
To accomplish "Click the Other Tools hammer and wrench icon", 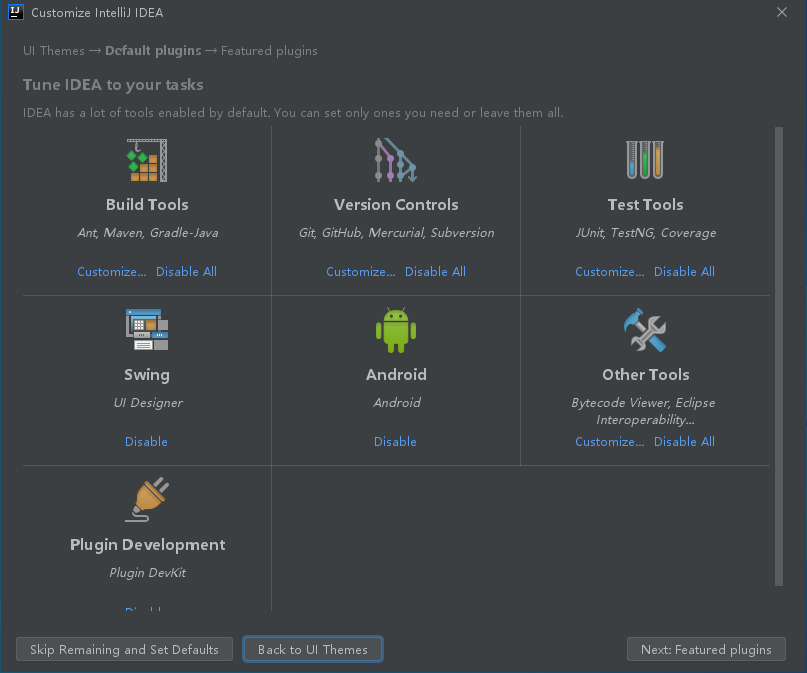I will pos(645,330).
